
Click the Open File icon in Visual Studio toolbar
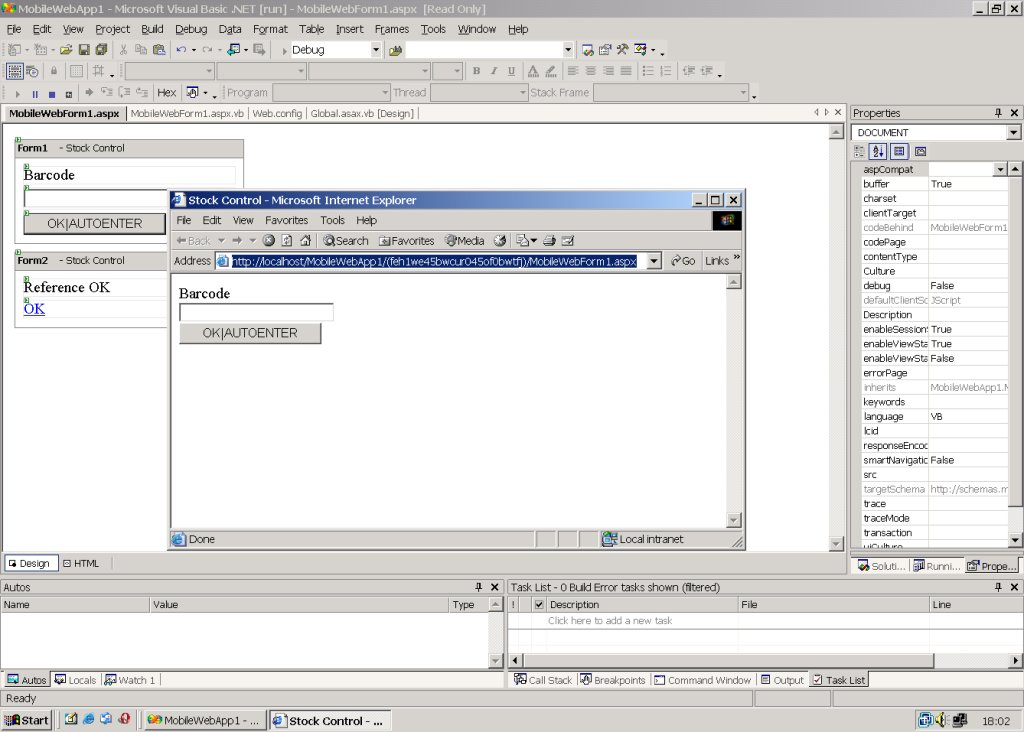click(66, 50)
